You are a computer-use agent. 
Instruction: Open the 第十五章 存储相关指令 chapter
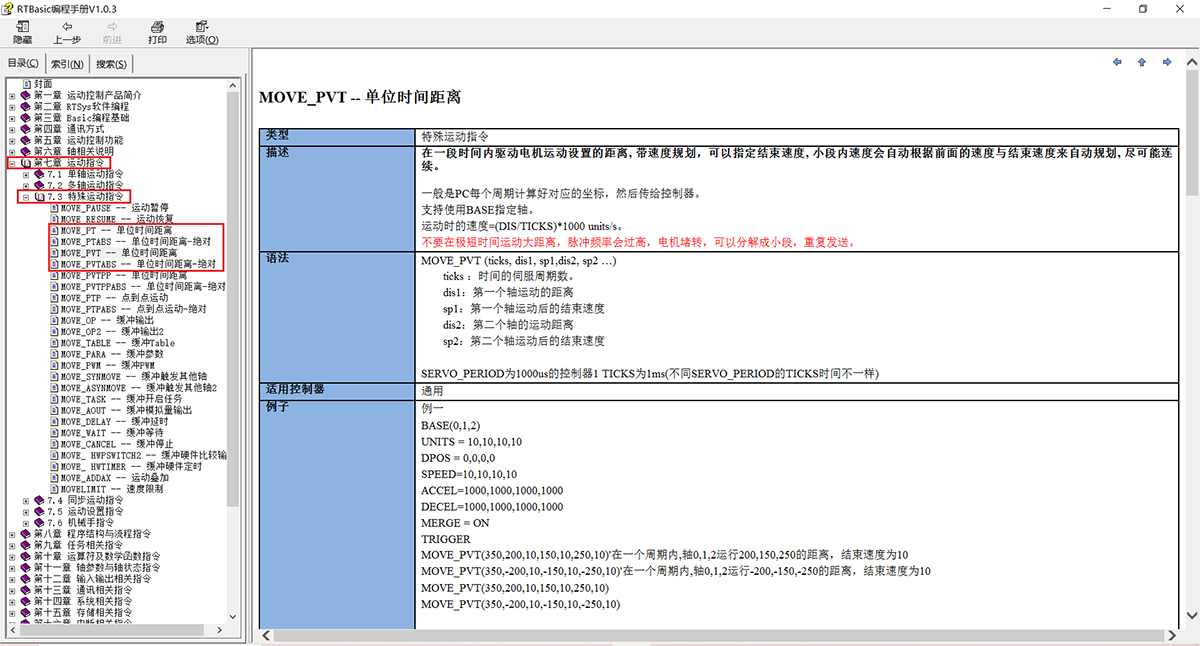(82, 613)
